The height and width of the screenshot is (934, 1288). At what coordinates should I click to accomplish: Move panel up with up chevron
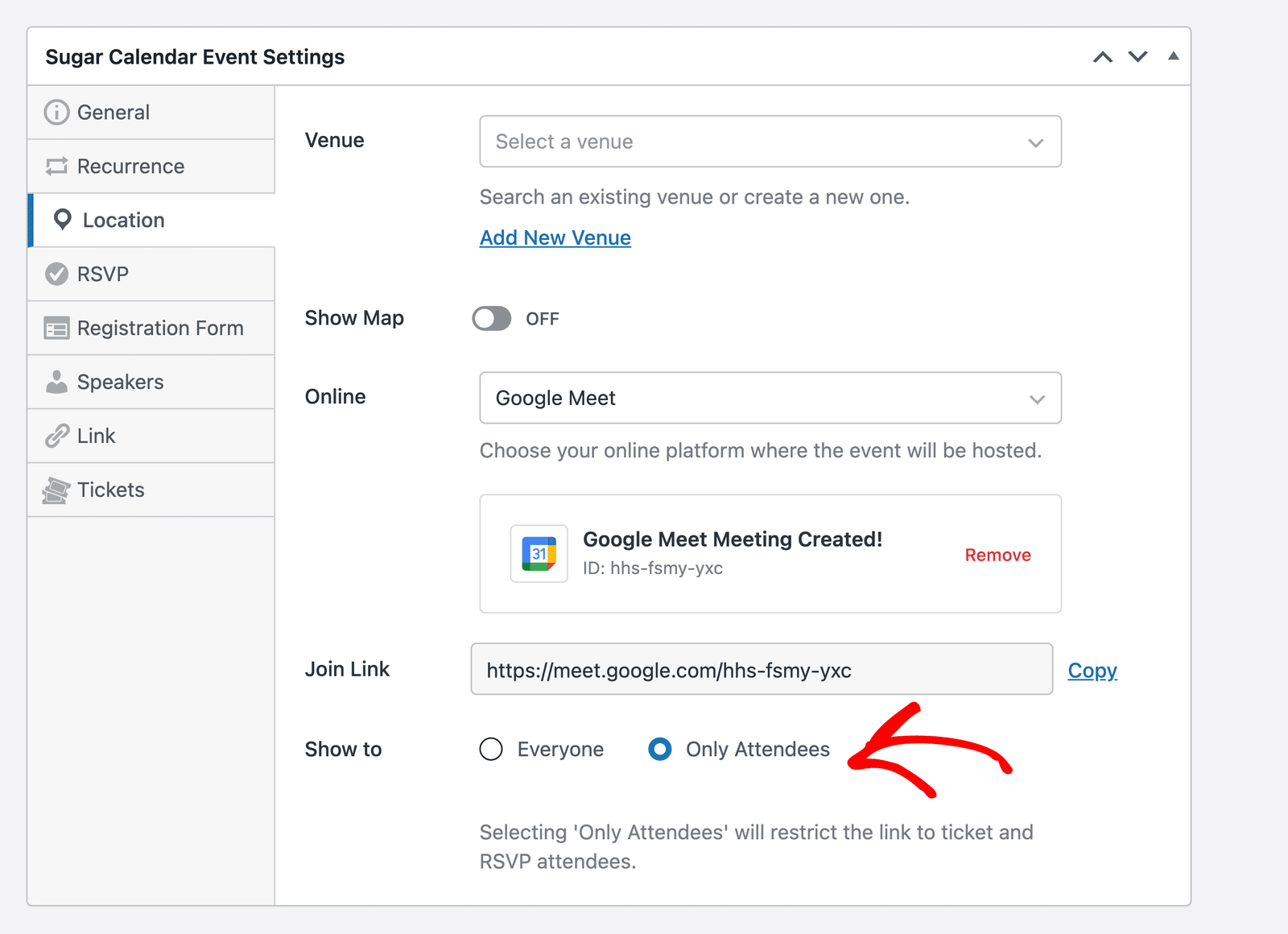(1103, 56)
